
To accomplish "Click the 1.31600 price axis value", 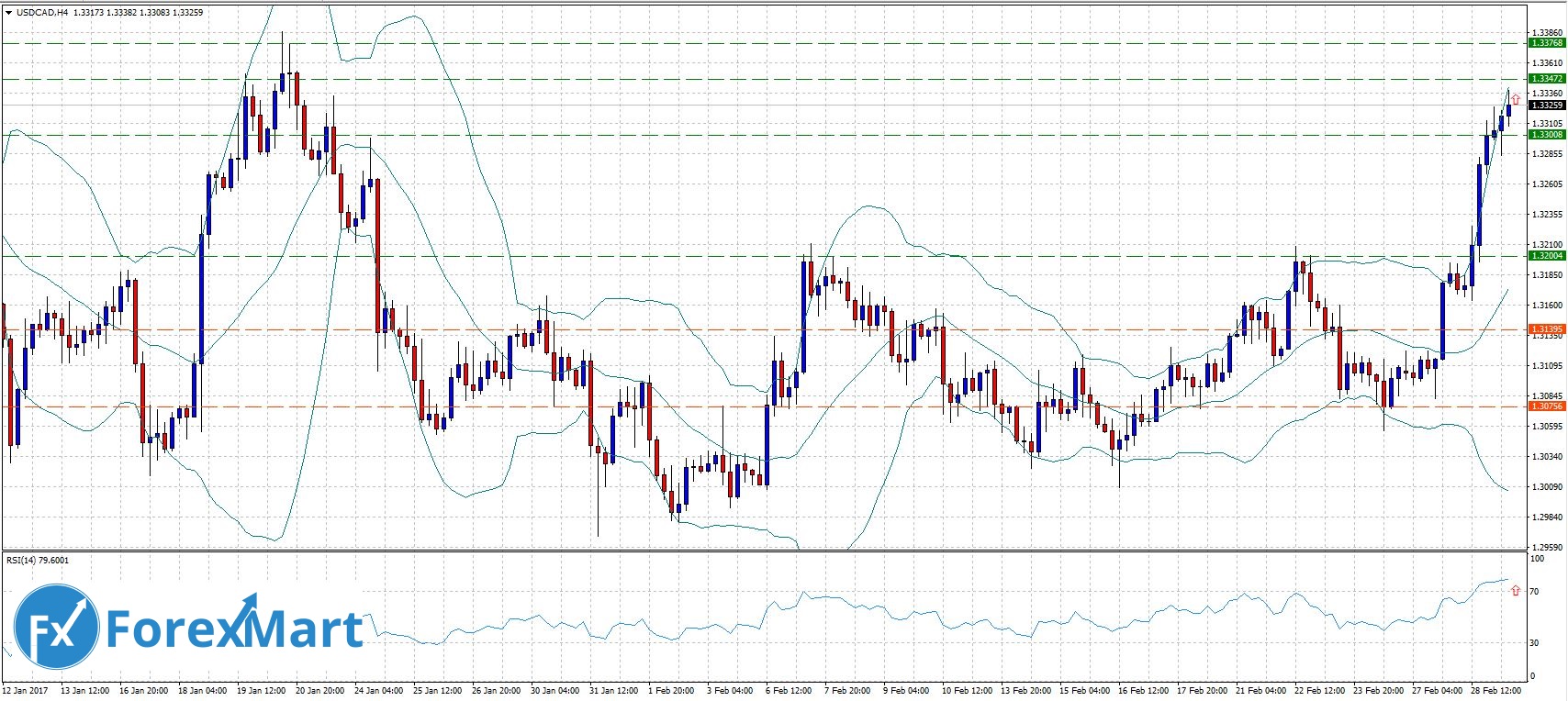I will (1548, 305).
